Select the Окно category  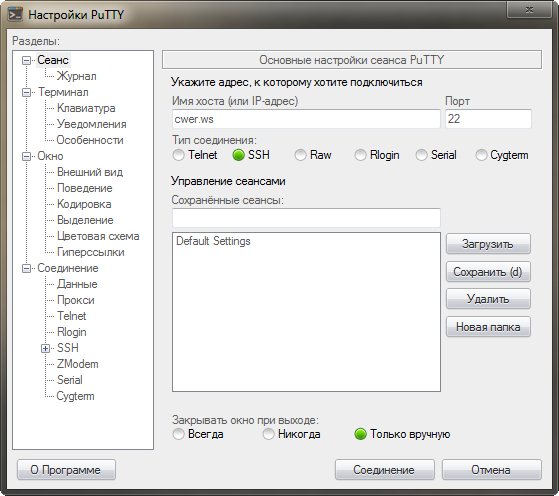click(x=50, y=156)
